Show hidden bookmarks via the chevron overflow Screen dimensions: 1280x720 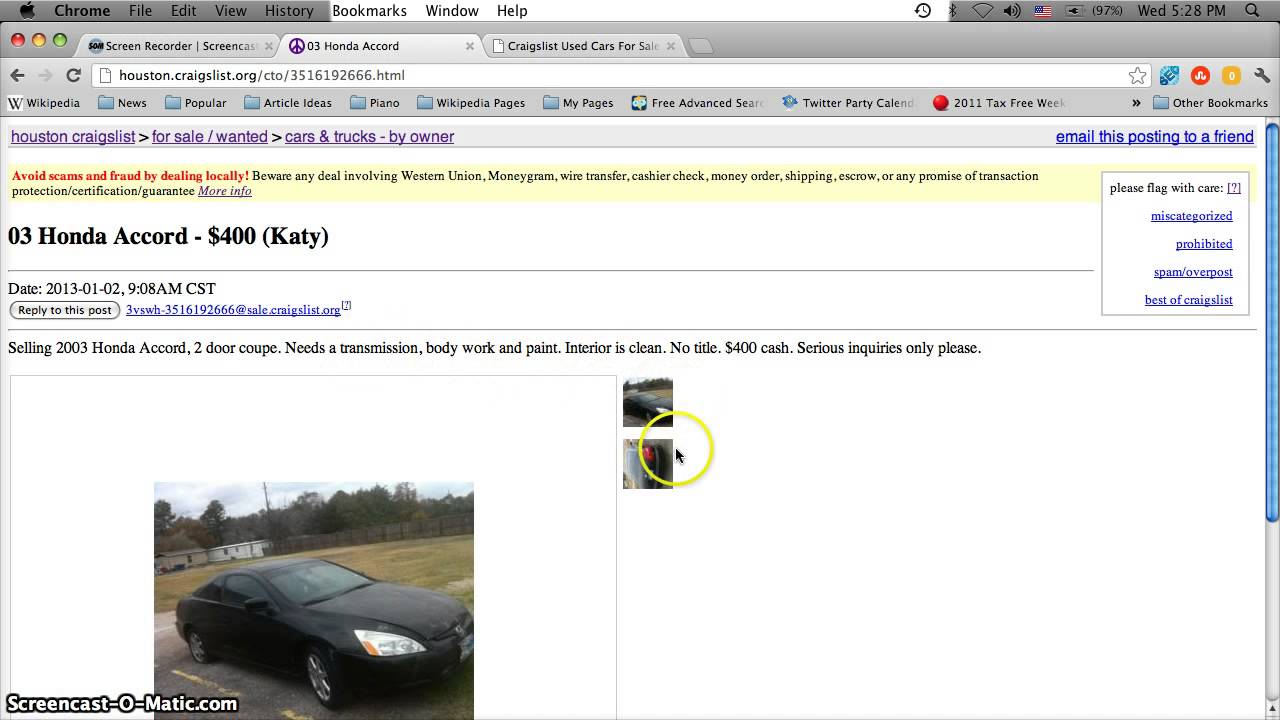(x=1136, y=103)
